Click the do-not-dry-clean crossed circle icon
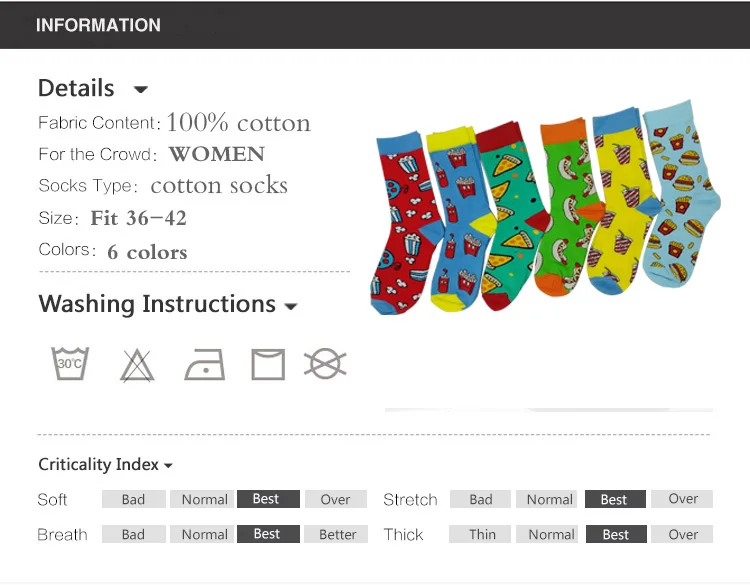 (x=325, y=364)
